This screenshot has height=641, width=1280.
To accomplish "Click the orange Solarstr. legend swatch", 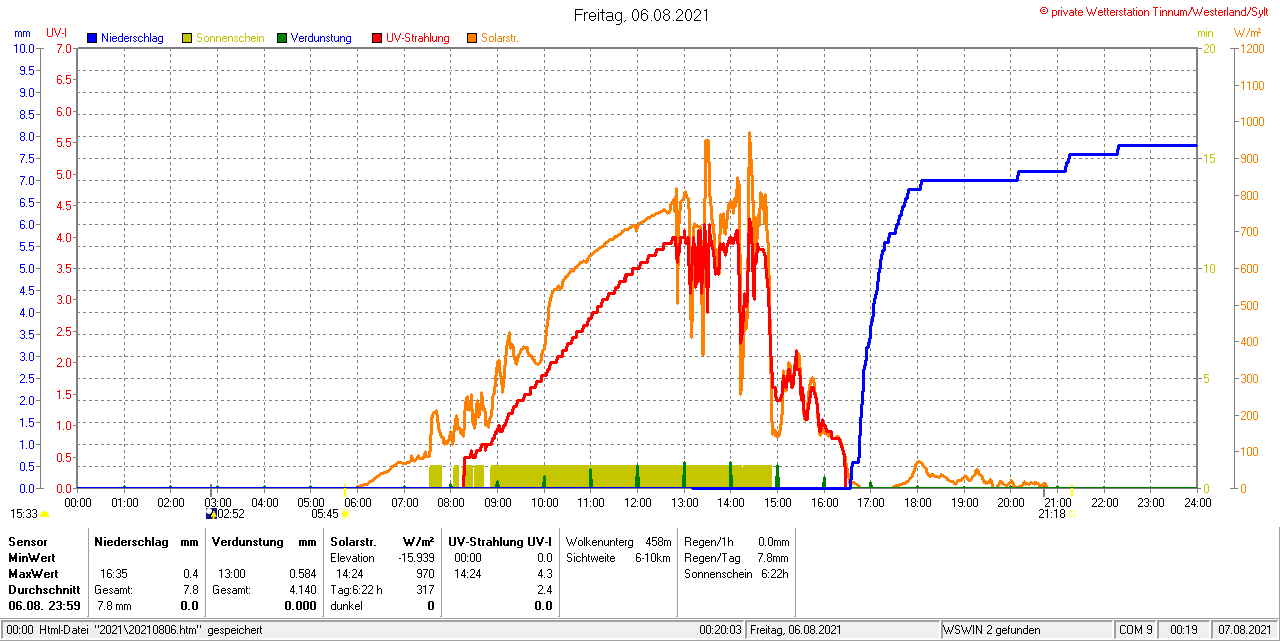I will click(472, 38).
